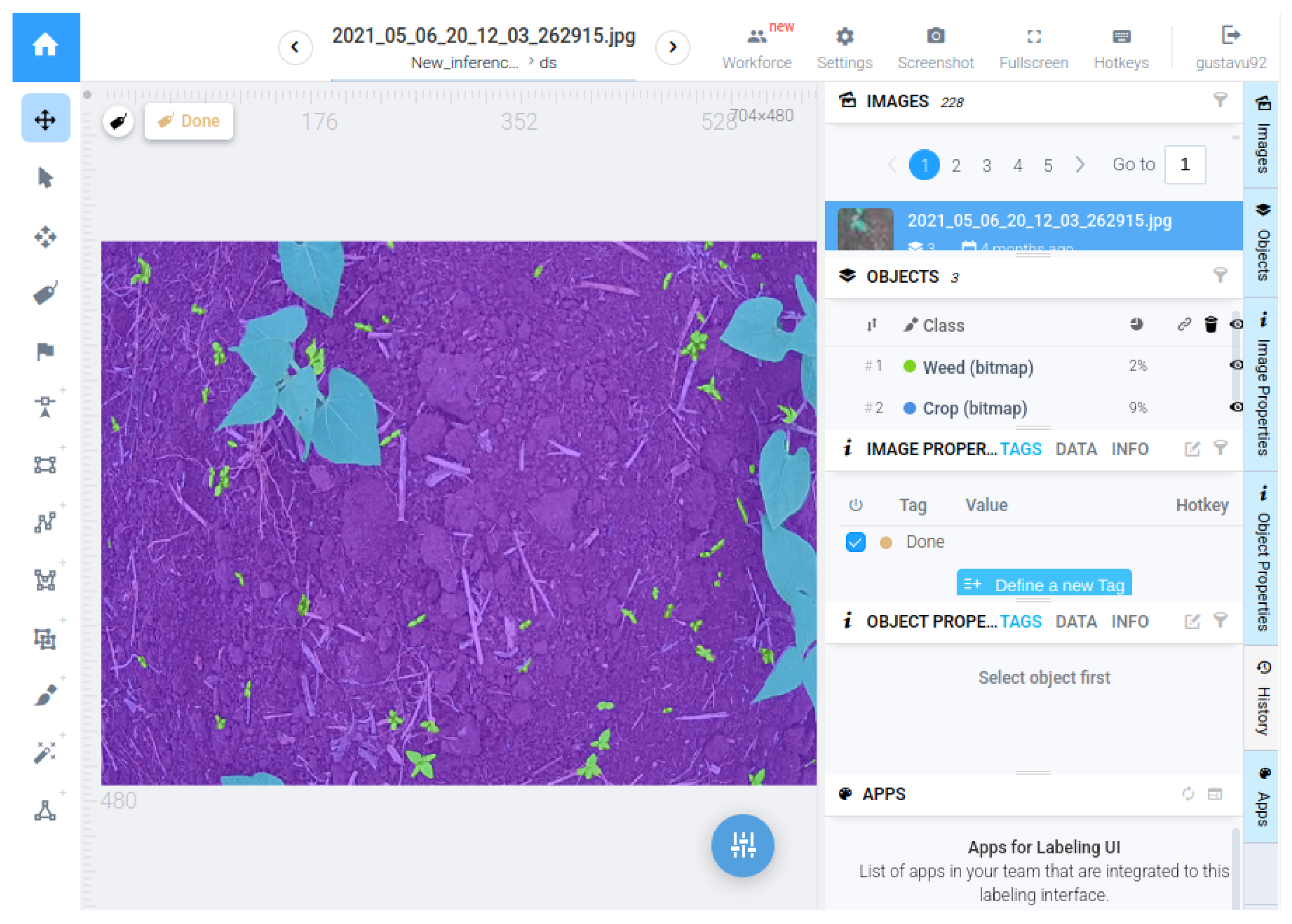Go to previous image with left arrow
The image size is (1292, 924).
tap(295, 47)
